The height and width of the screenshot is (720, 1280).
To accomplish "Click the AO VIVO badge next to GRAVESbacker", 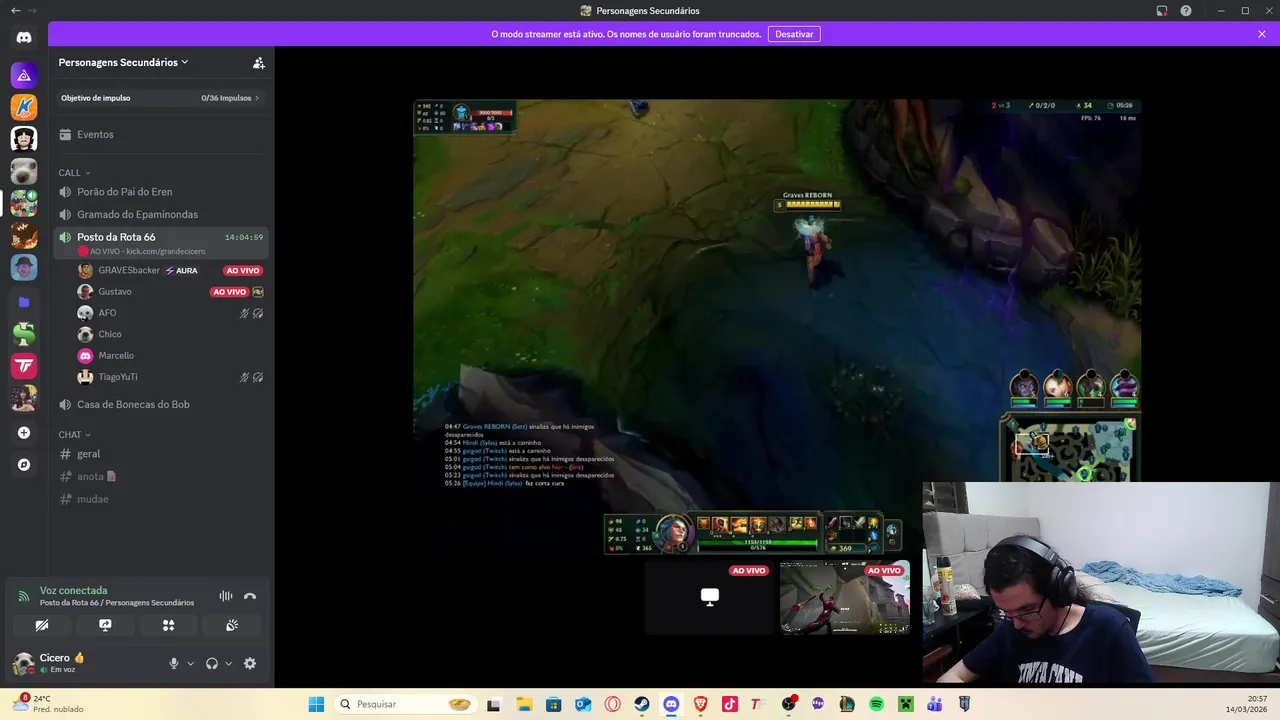I will pyautogui.click(x=243, y=270).
